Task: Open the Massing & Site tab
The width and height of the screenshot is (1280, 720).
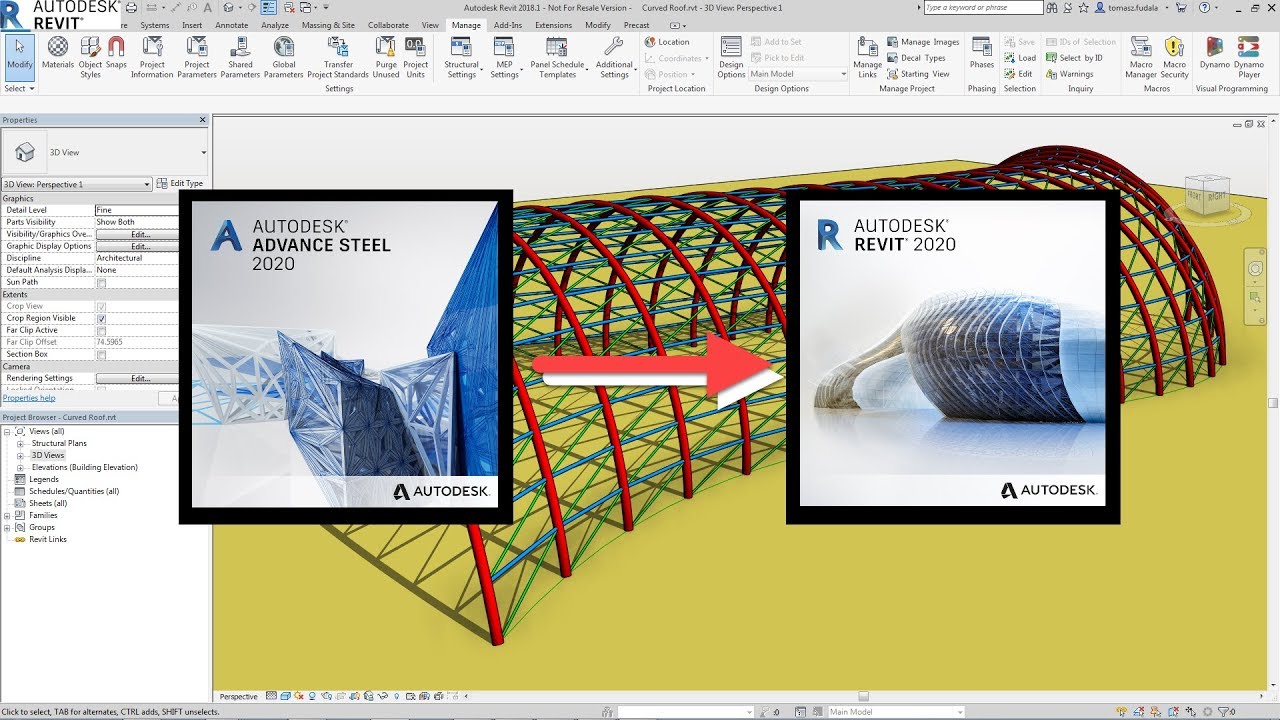Action: (328, 25)
